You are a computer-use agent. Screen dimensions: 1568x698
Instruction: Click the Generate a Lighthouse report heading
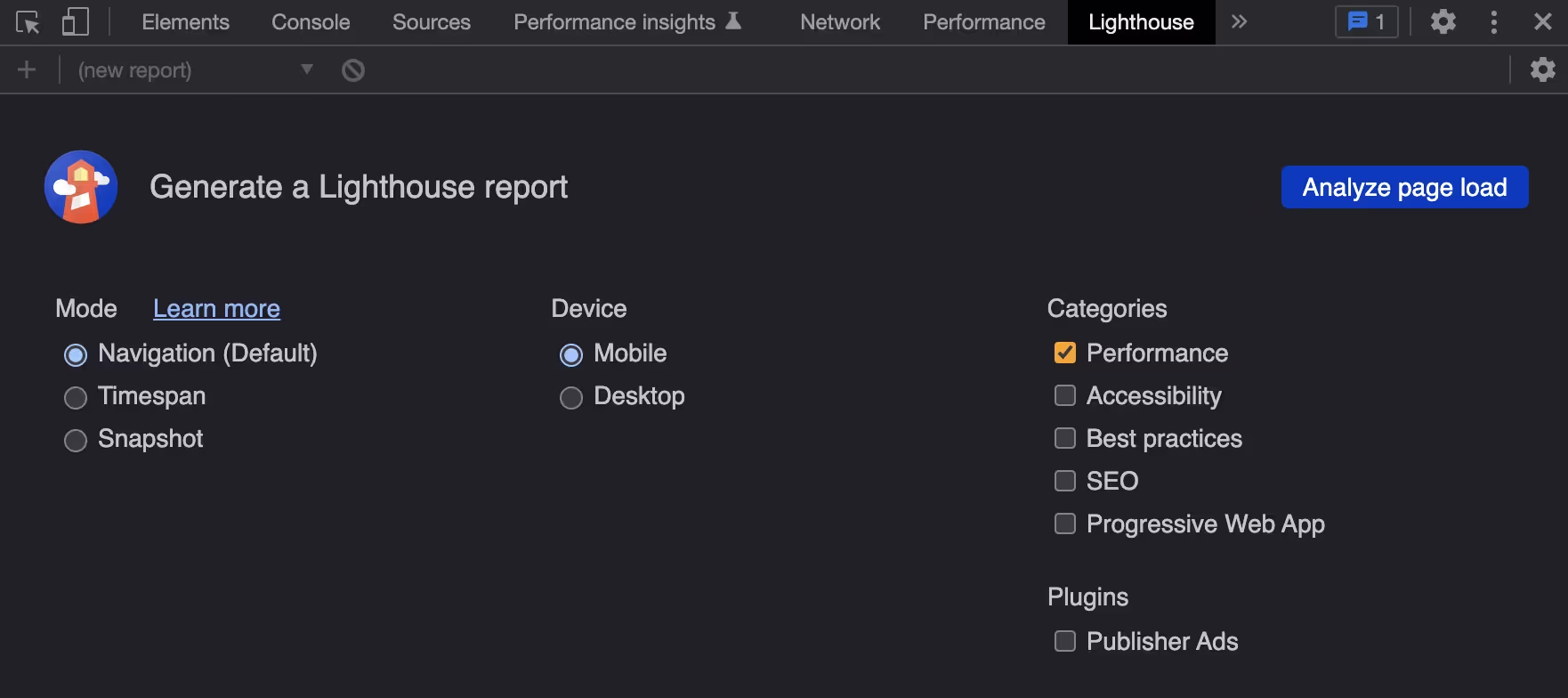point(359,187)
